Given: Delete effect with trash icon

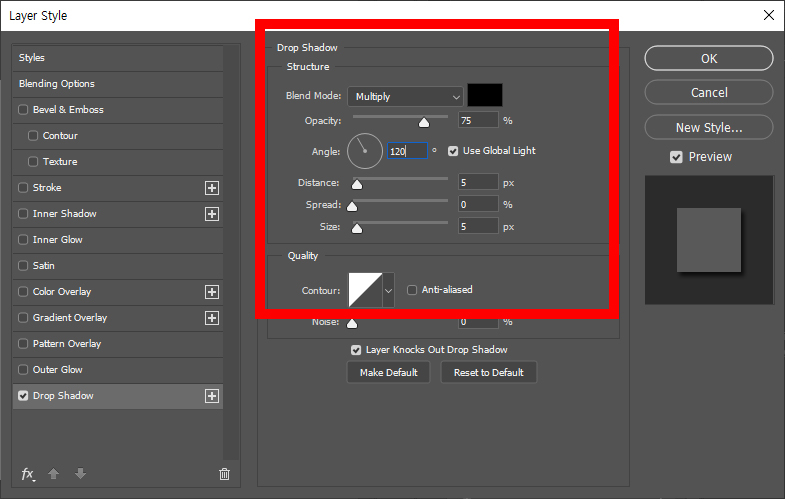Looking at the screenshot, I should [x=224, y=473].
